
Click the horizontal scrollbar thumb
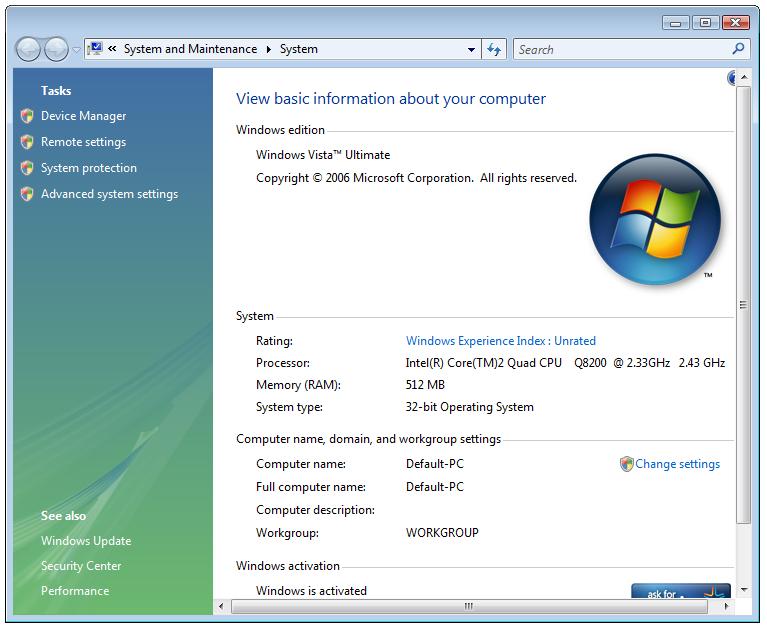tap(469, 607)
